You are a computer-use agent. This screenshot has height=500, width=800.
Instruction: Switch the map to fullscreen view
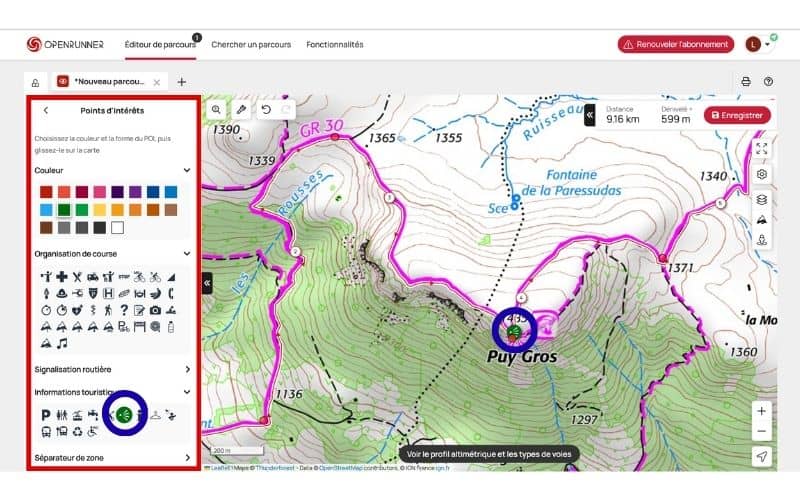[762, 148]
